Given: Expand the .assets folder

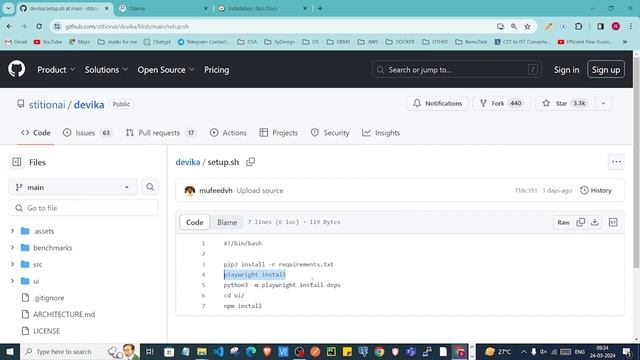Looking at the screenshot, I should (12, 231).
